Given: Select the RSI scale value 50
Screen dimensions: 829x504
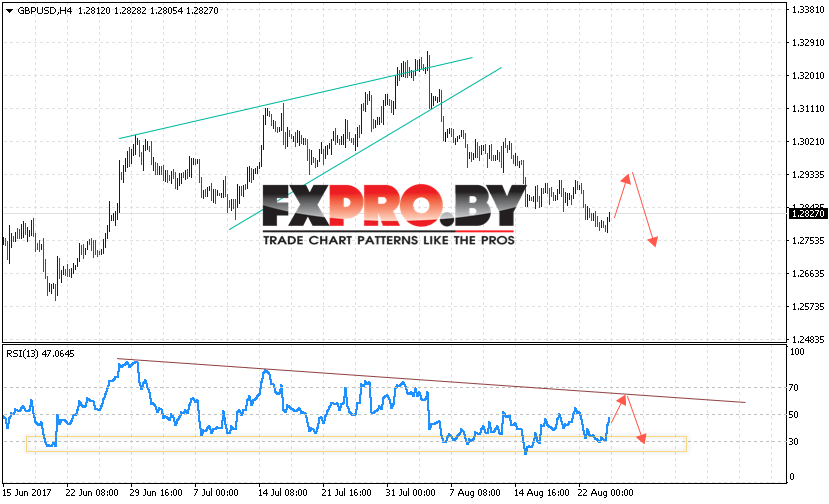Looking at the screenshot, I should [x=794, y=415].
